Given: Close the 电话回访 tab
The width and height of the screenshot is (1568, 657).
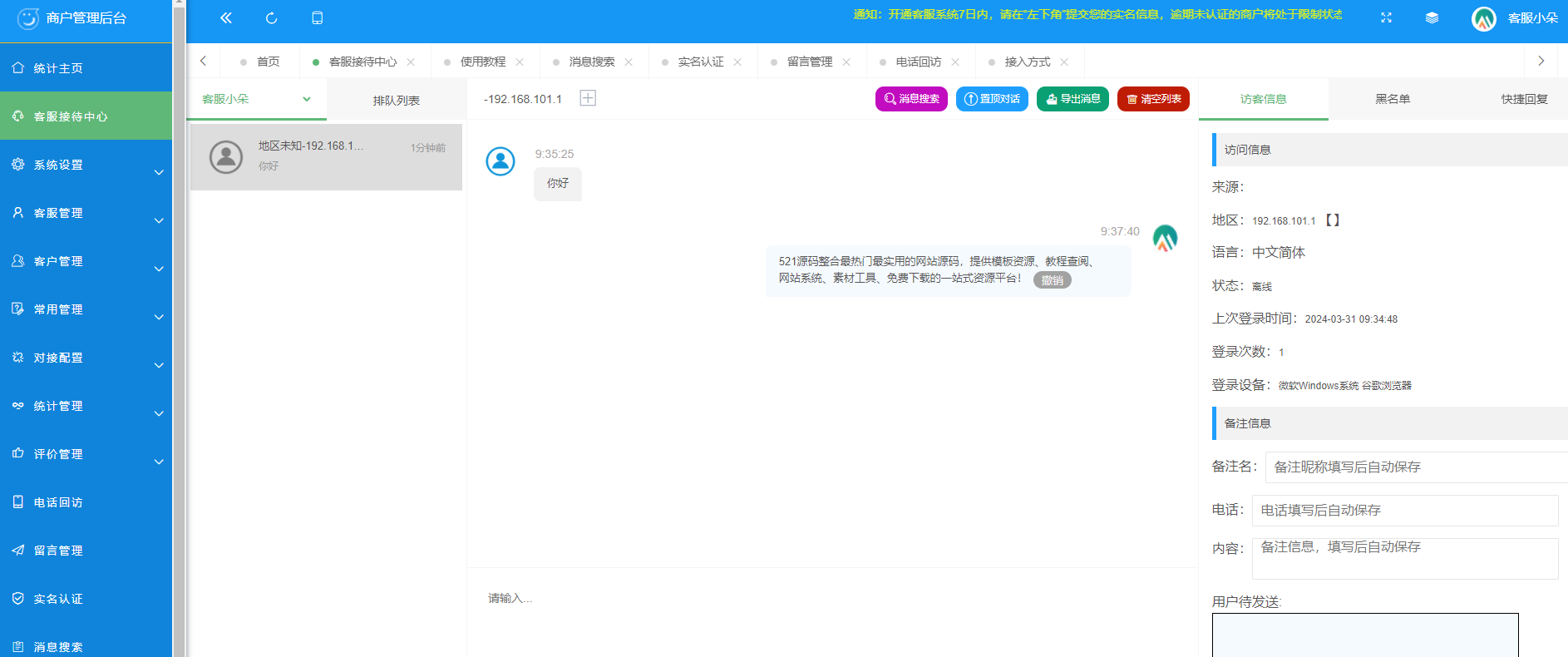Looking at the screenshot, I should (x=955, y=62).
